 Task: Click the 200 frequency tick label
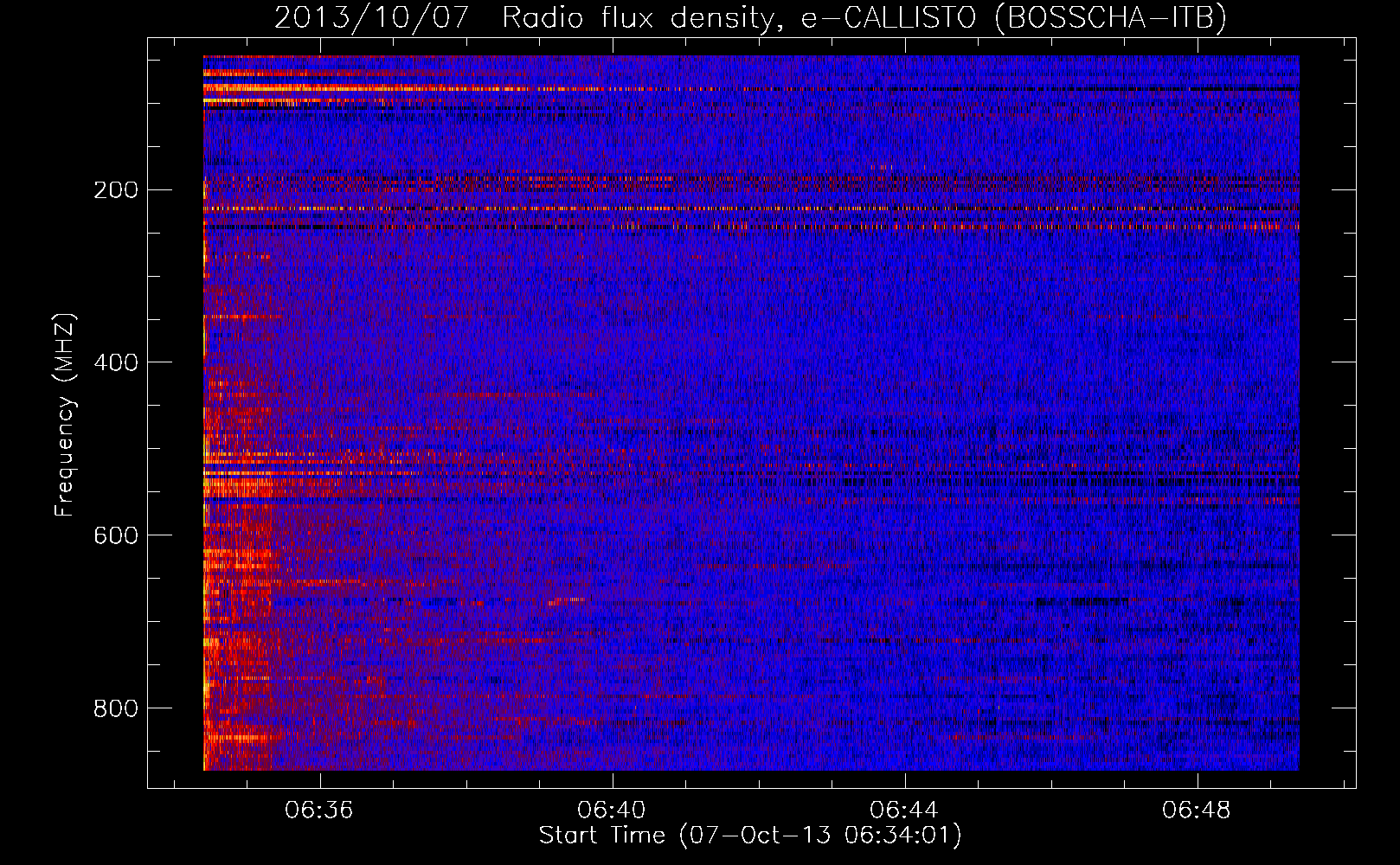[116, 190]
